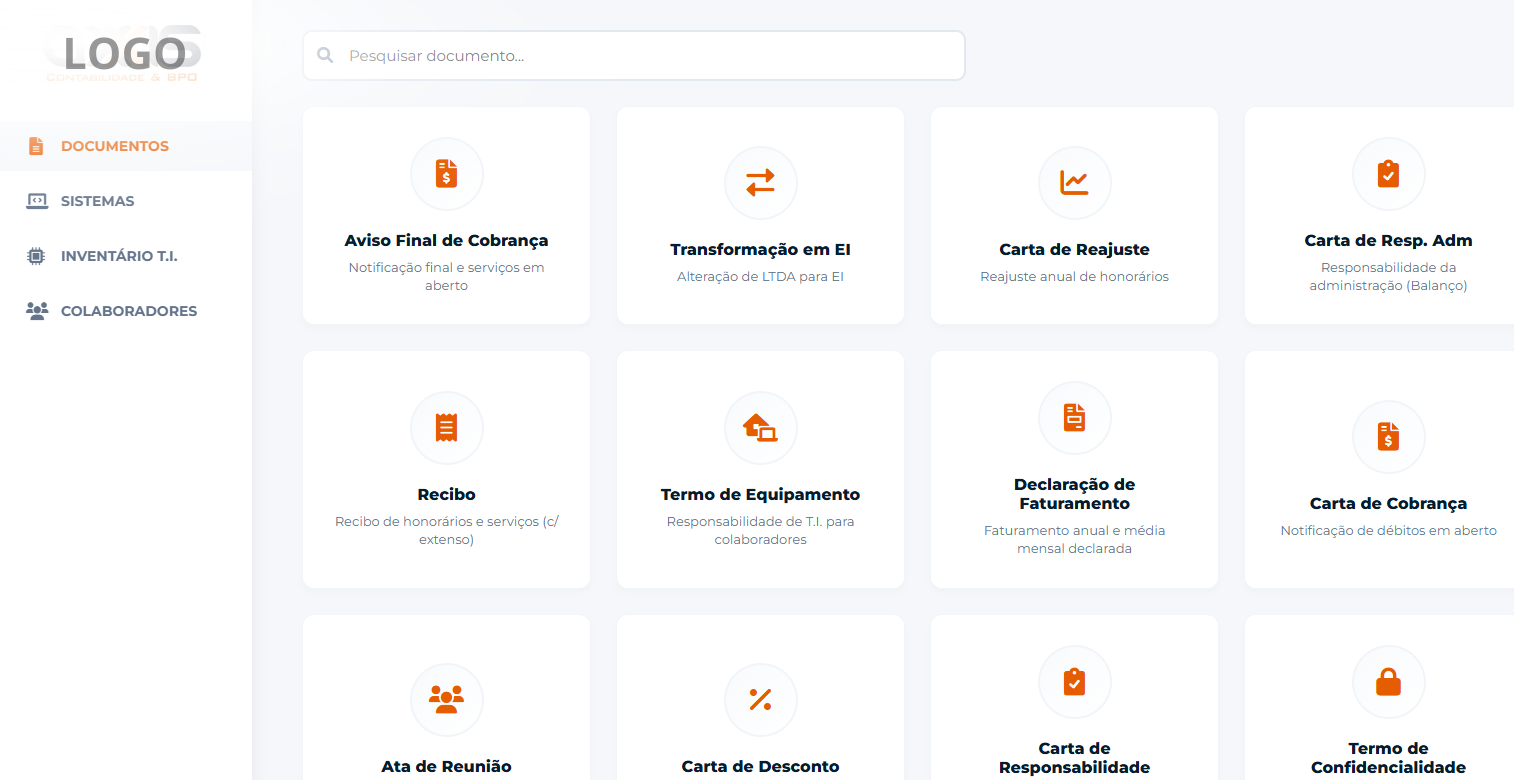Click the Documentos sidebar page icon

[36, 145]
